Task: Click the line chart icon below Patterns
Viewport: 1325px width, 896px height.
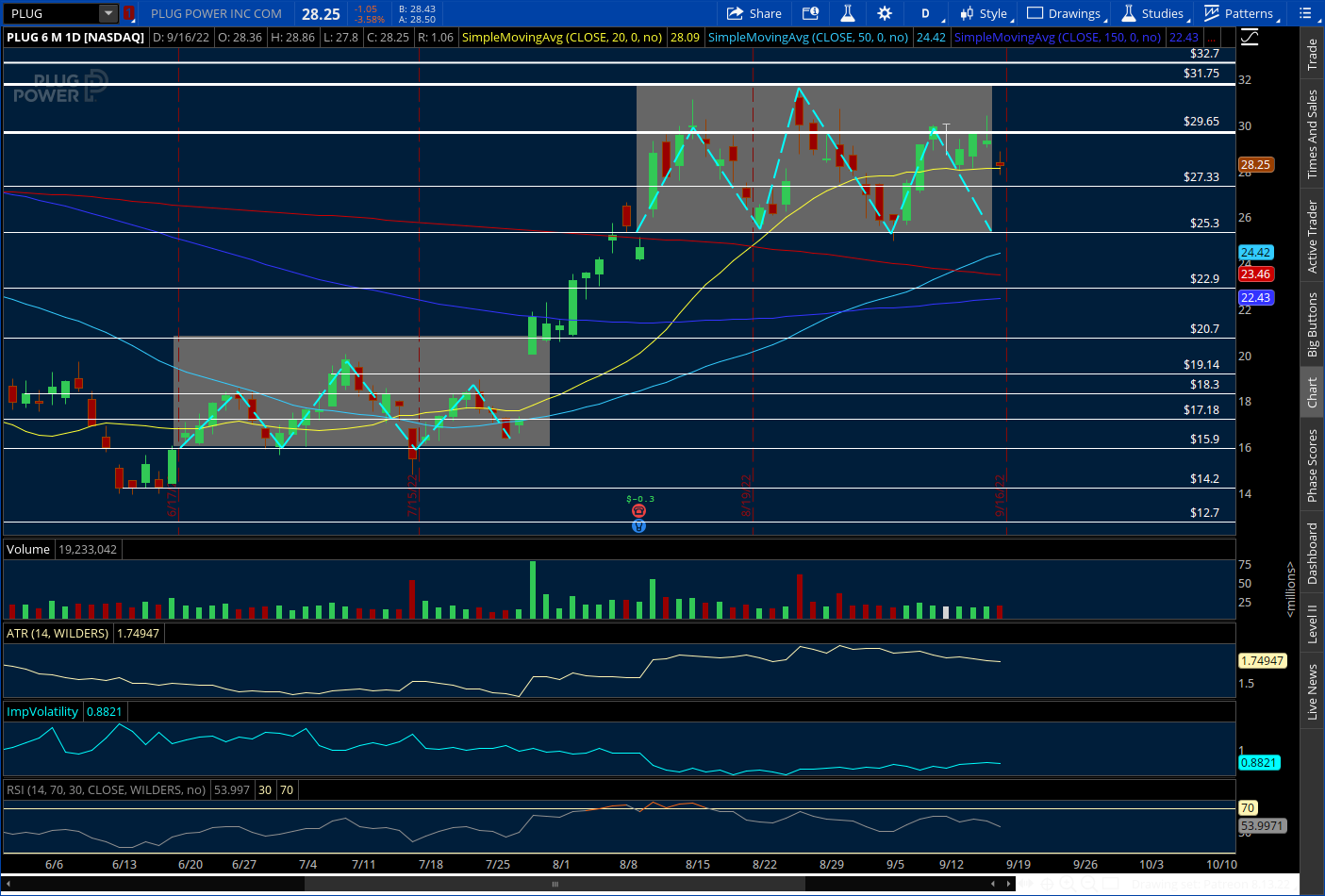Action: coord(1250,37)
